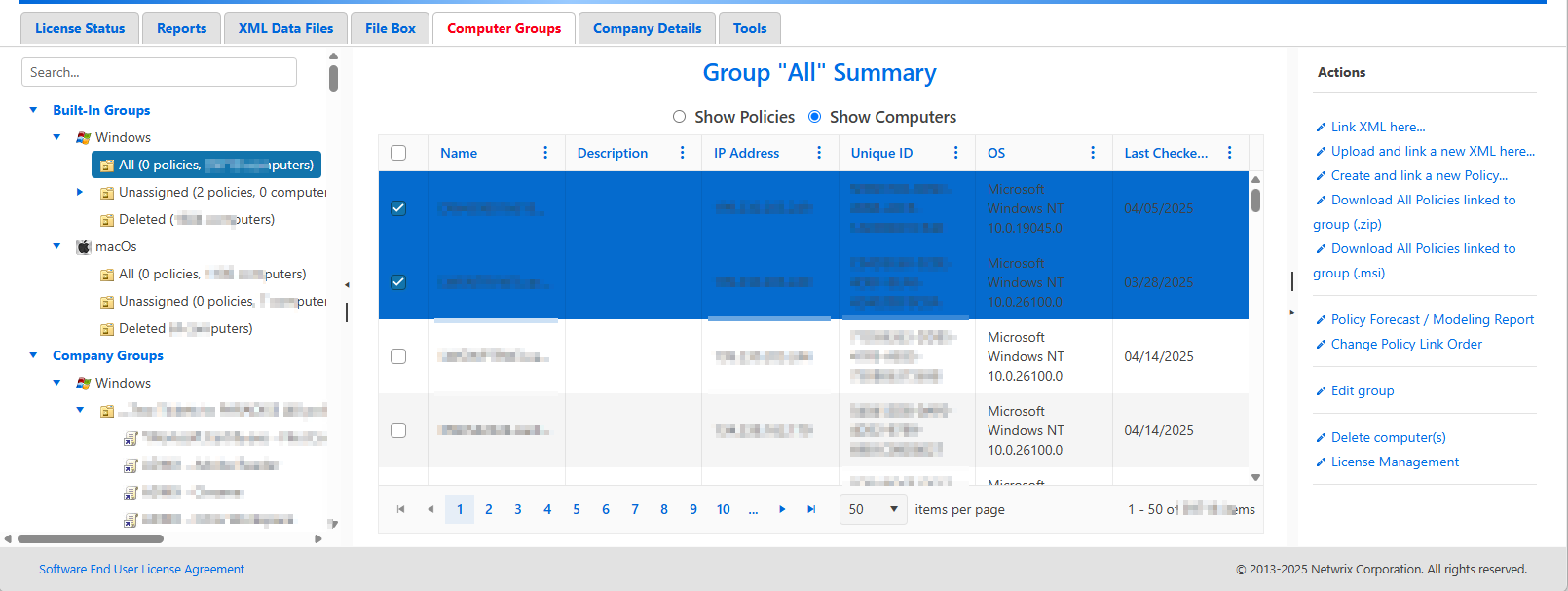1568x591 pixels.
Task: Expand the Unassigned Windows group node
Action: (80, 192)
